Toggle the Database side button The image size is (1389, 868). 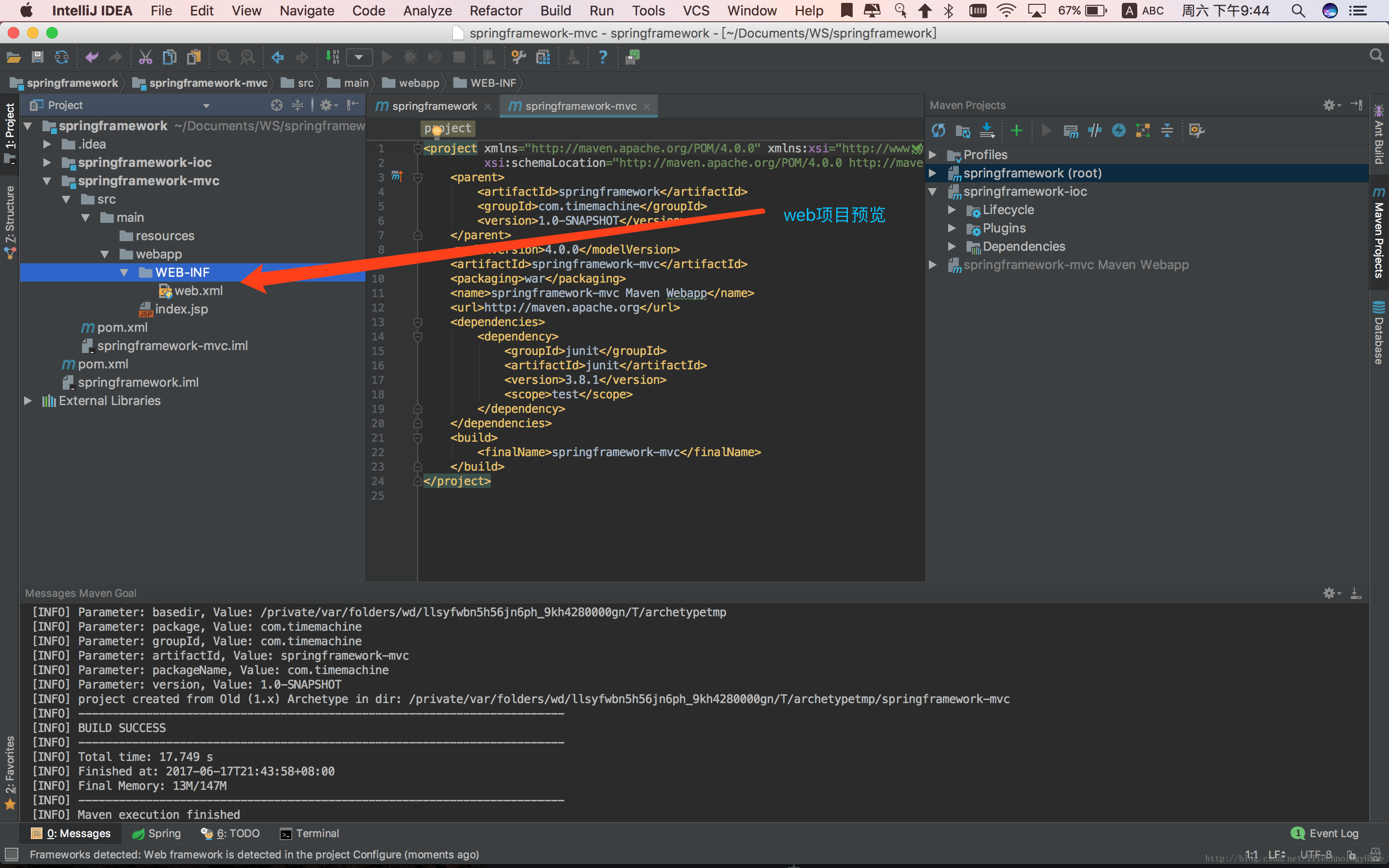pyautogui.click(x=1379, y=332)
